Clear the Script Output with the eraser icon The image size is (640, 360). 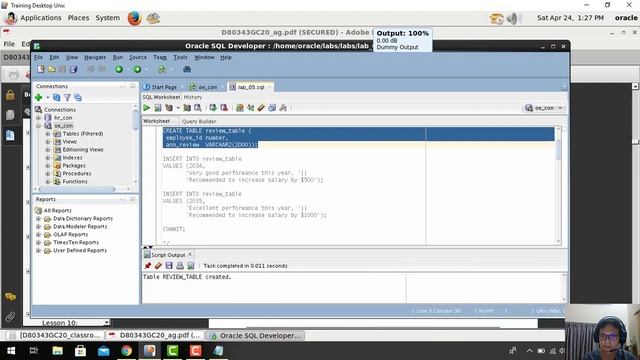coord(158,266)
